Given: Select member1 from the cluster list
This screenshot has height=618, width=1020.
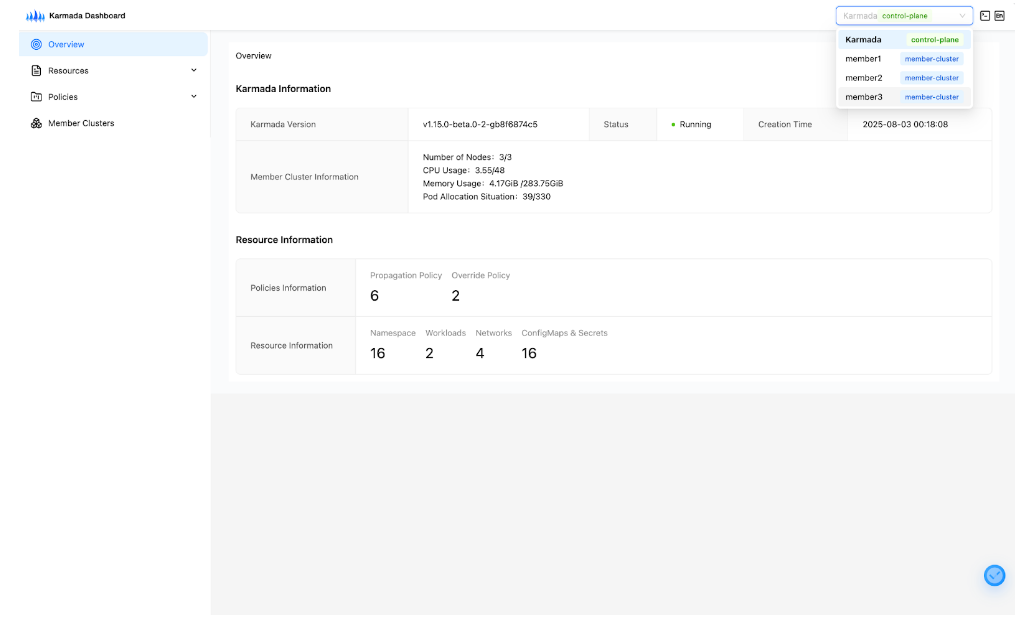Looking at the screenshot, I should pyautogui.click(x=899, y=58).
